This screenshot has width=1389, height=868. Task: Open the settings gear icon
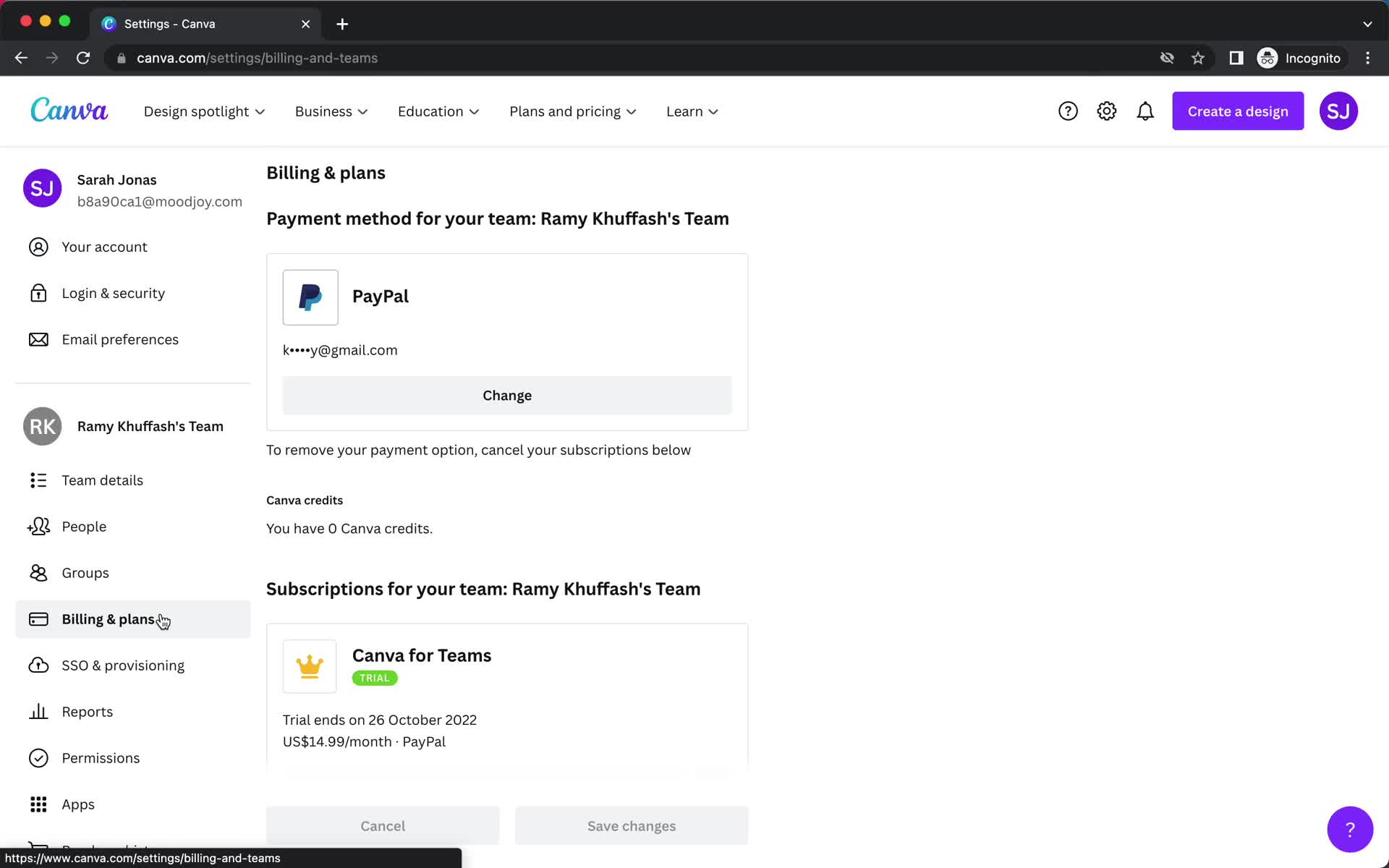tap(1107, 111)
